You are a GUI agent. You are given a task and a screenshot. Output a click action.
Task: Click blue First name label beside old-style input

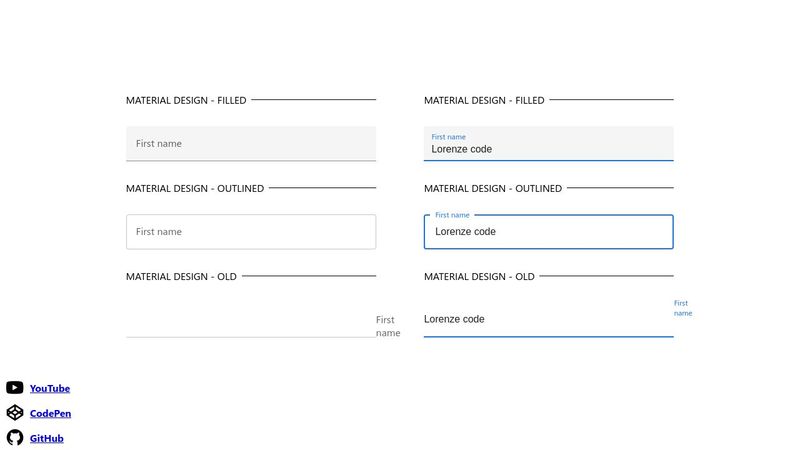pos(682,308)
